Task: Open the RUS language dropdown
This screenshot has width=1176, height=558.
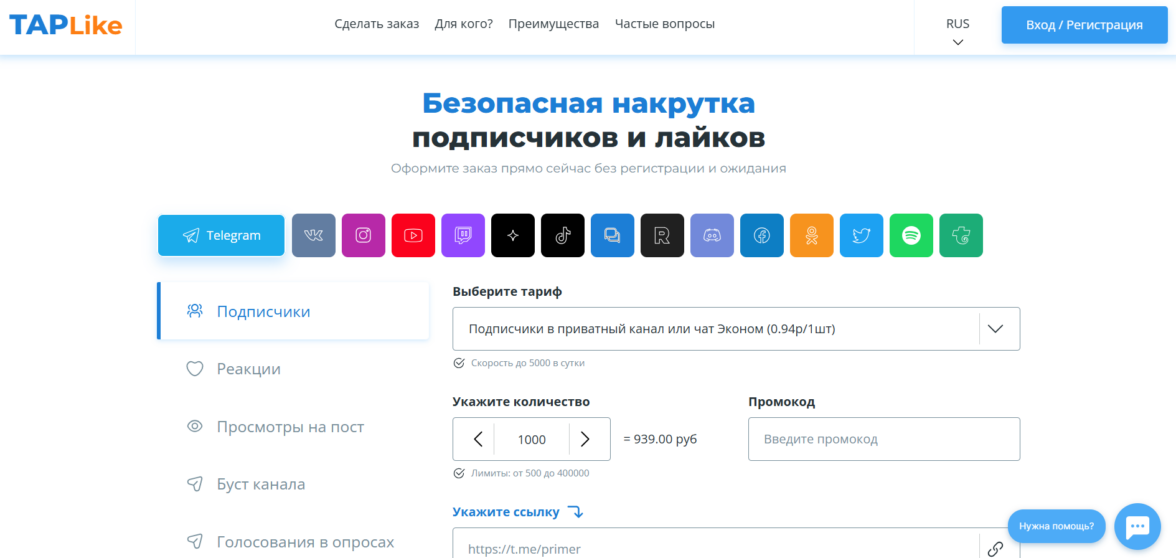Action: click(x=958, y=32)
